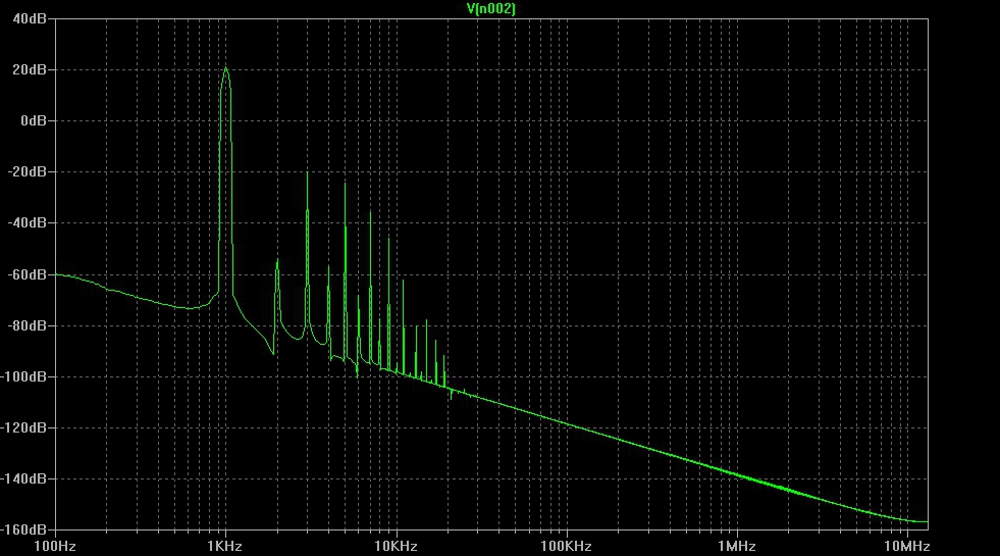Viewport: 1000px width, 556px height.
Task: Select the 10MHz frequency axis label
Action: pyautogui.click(x=907, y=546)
